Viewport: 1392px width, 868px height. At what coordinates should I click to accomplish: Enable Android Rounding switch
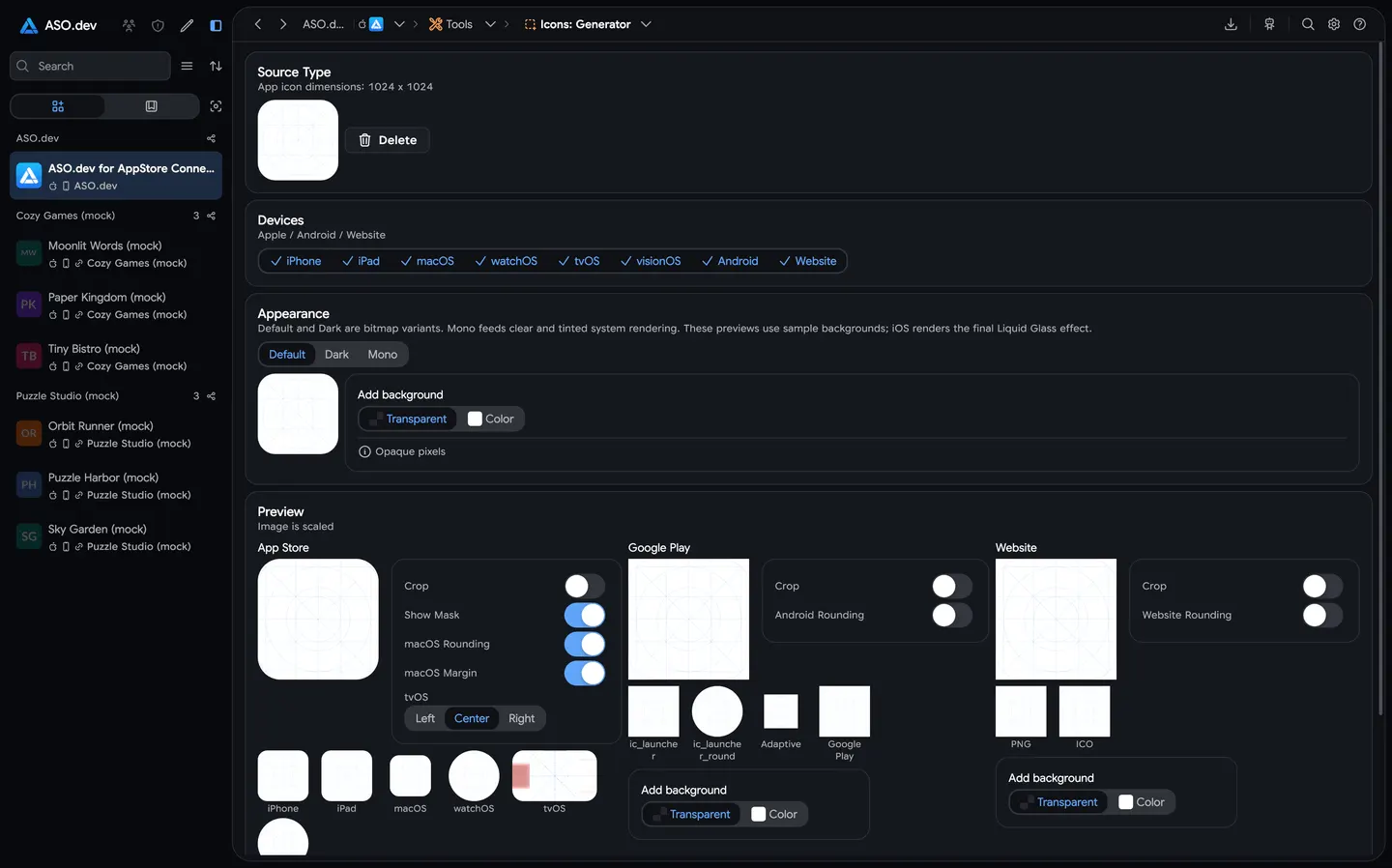point(952,615)
